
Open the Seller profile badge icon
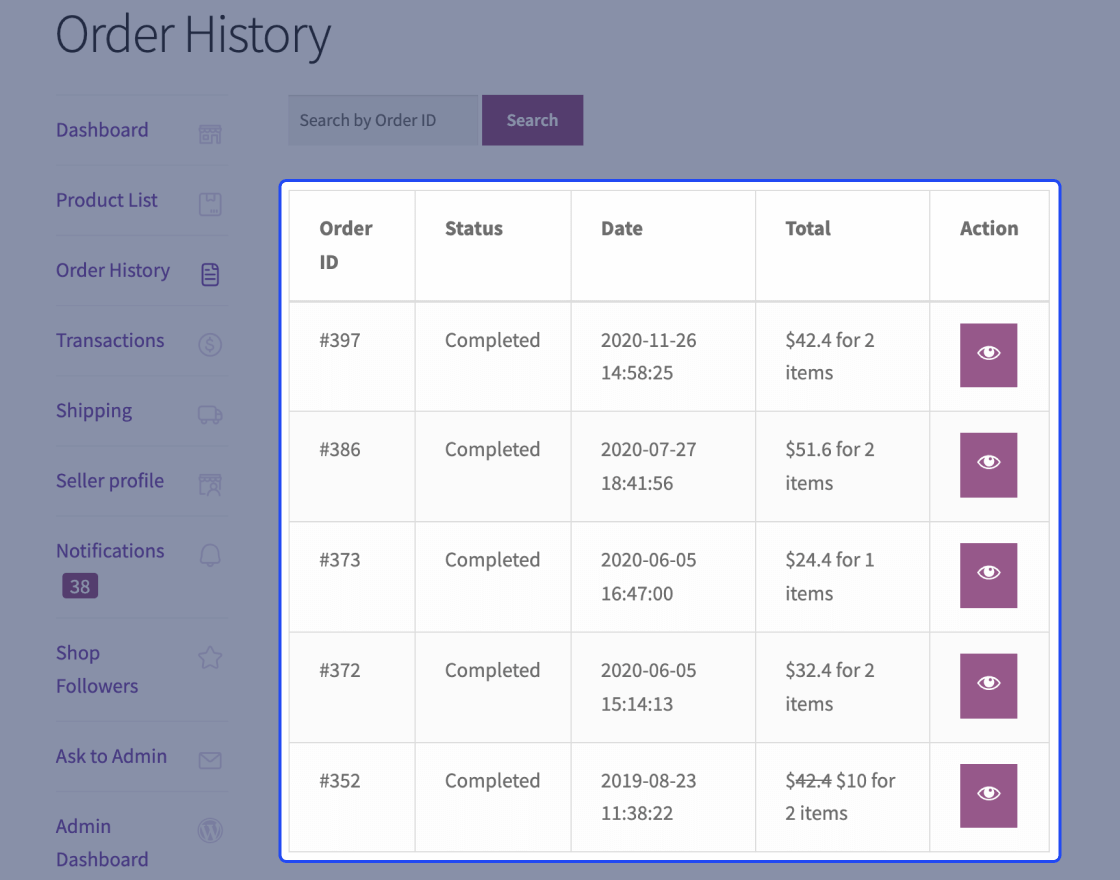[210, 483]
